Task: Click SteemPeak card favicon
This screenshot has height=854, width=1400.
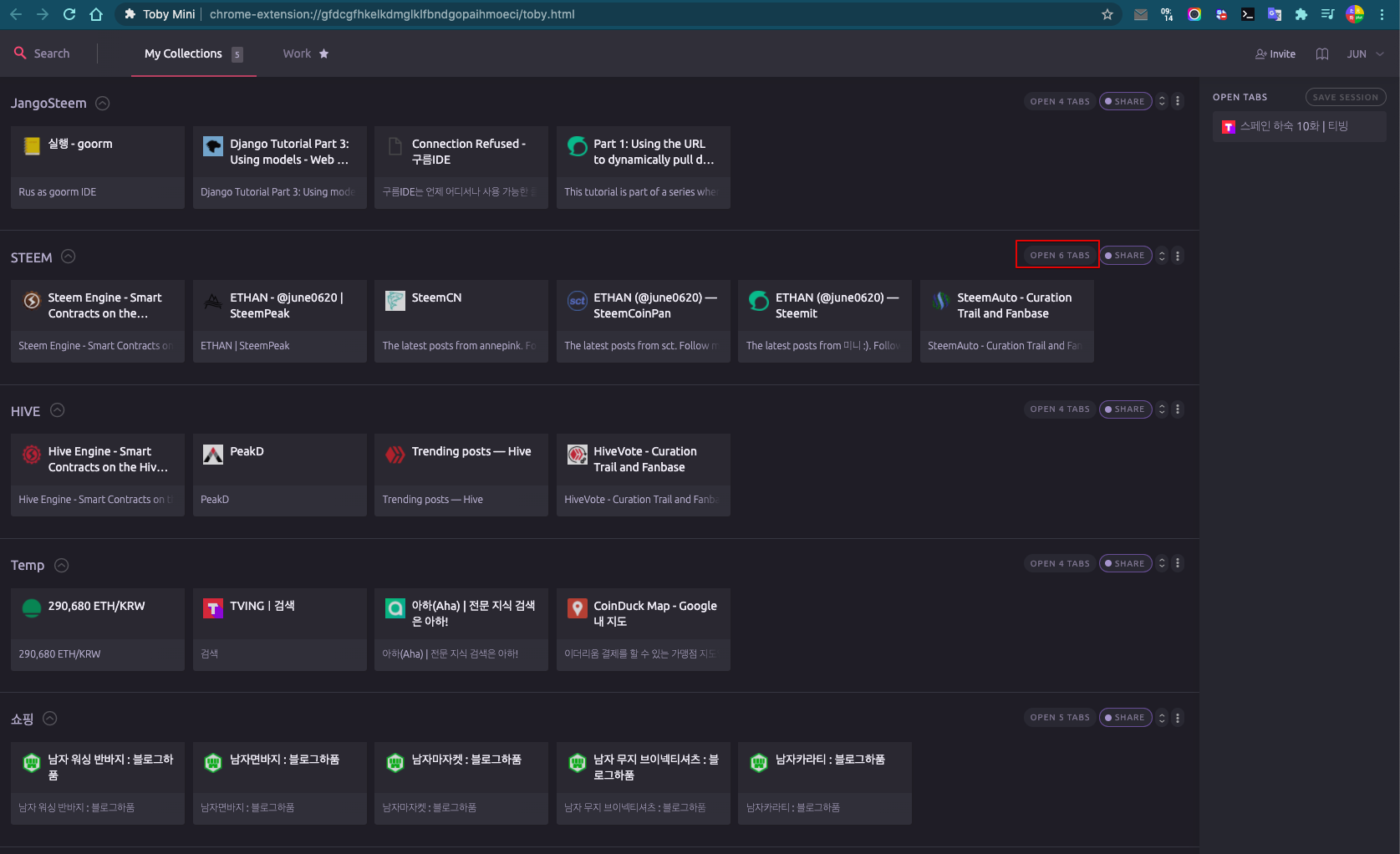Action: [x=214, y=301]
